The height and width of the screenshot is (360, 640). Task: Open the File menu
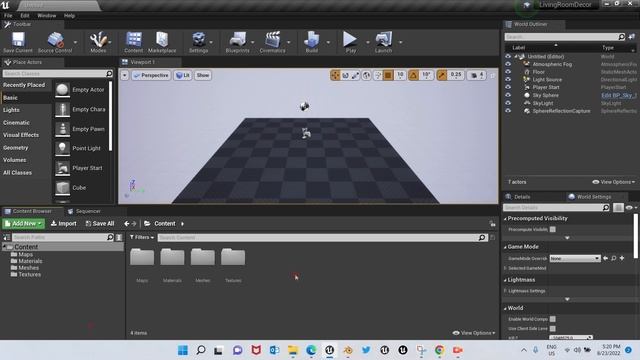pos(8,16)
